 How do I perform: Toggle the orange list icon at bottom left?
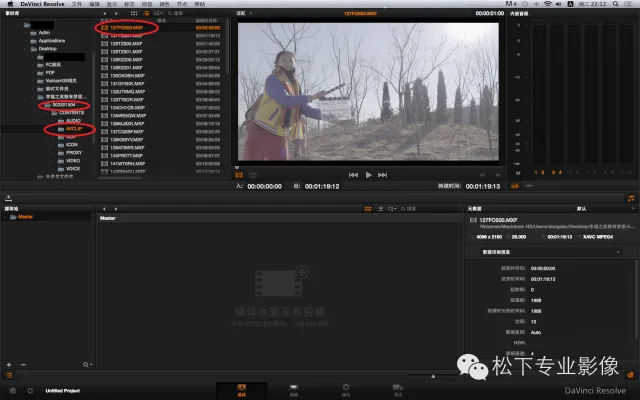[9, 376]
